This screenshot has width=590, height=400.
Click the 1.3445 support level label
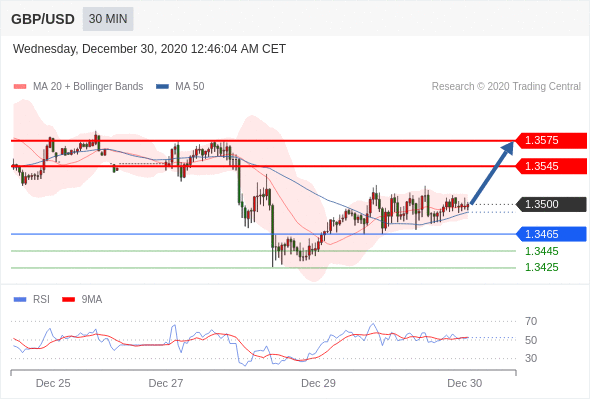541,251
